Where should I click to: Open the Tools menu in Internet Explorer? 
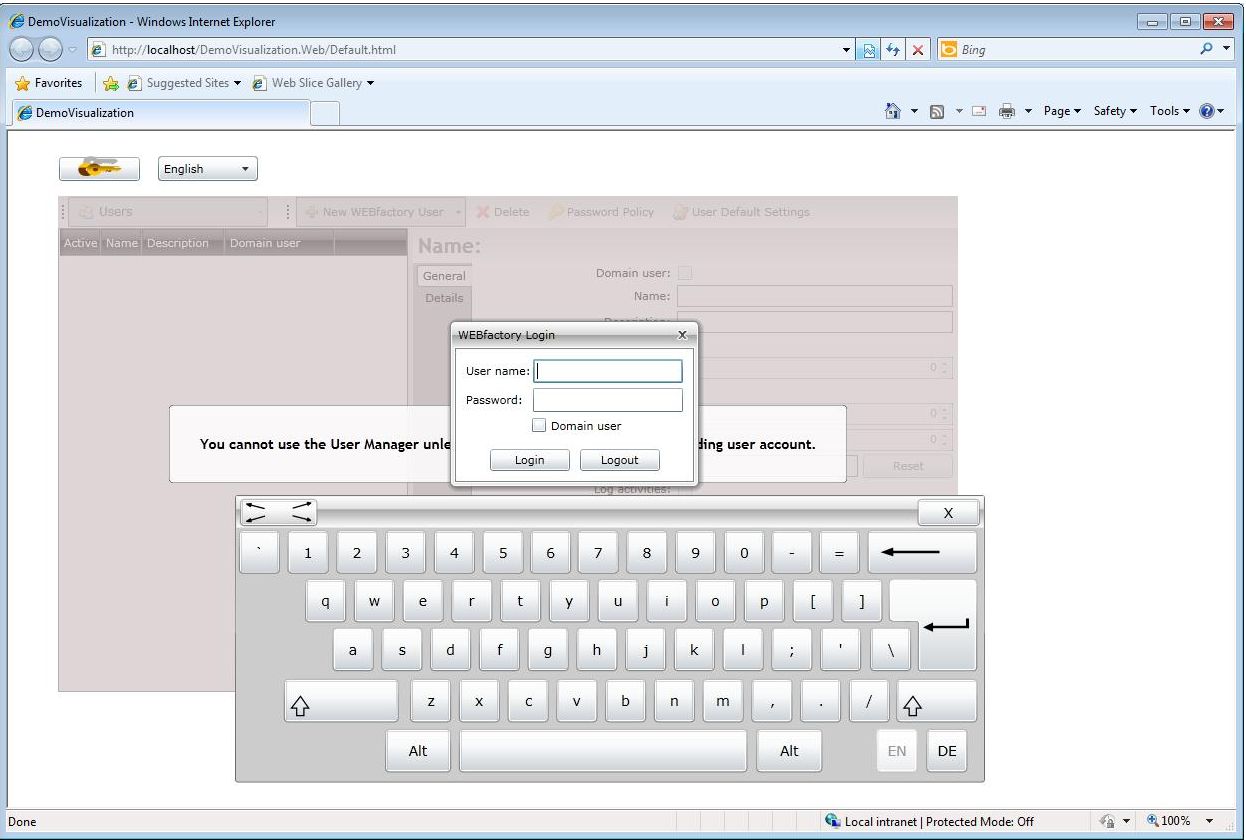[1168, 111]
